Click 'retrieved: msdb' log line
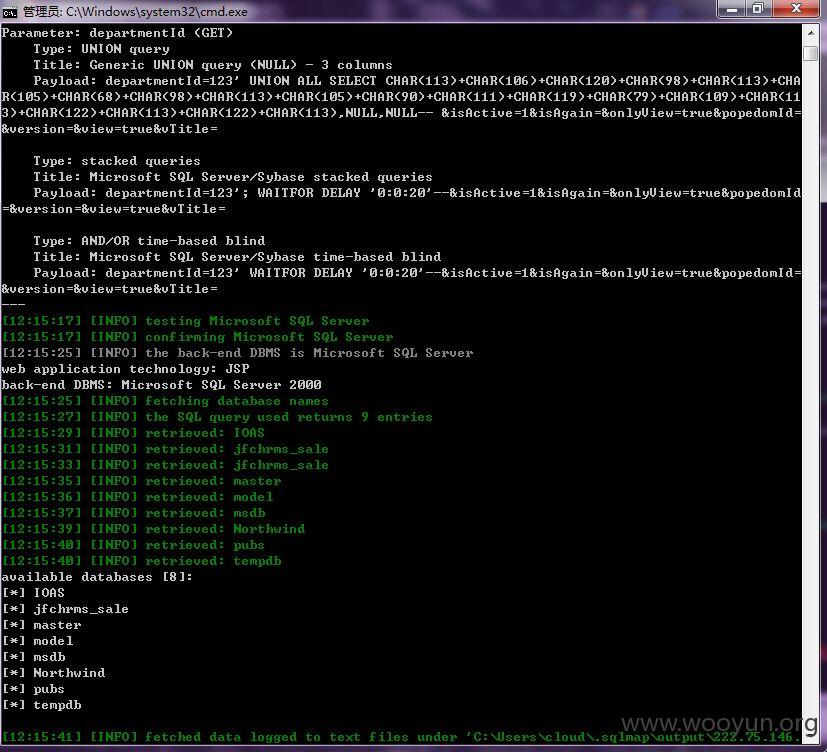827x752 pixels. point(133,513)
